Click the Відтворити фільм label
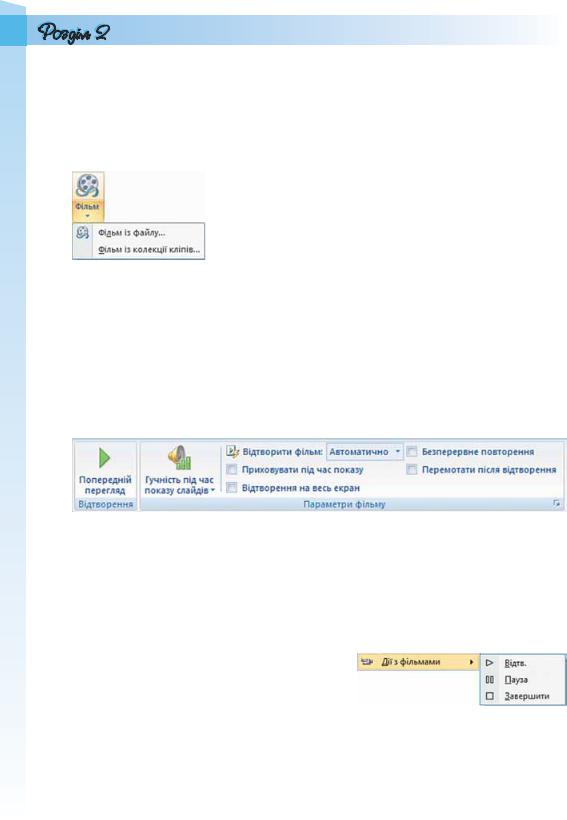567x820 pixels. [x=282, y=451]
